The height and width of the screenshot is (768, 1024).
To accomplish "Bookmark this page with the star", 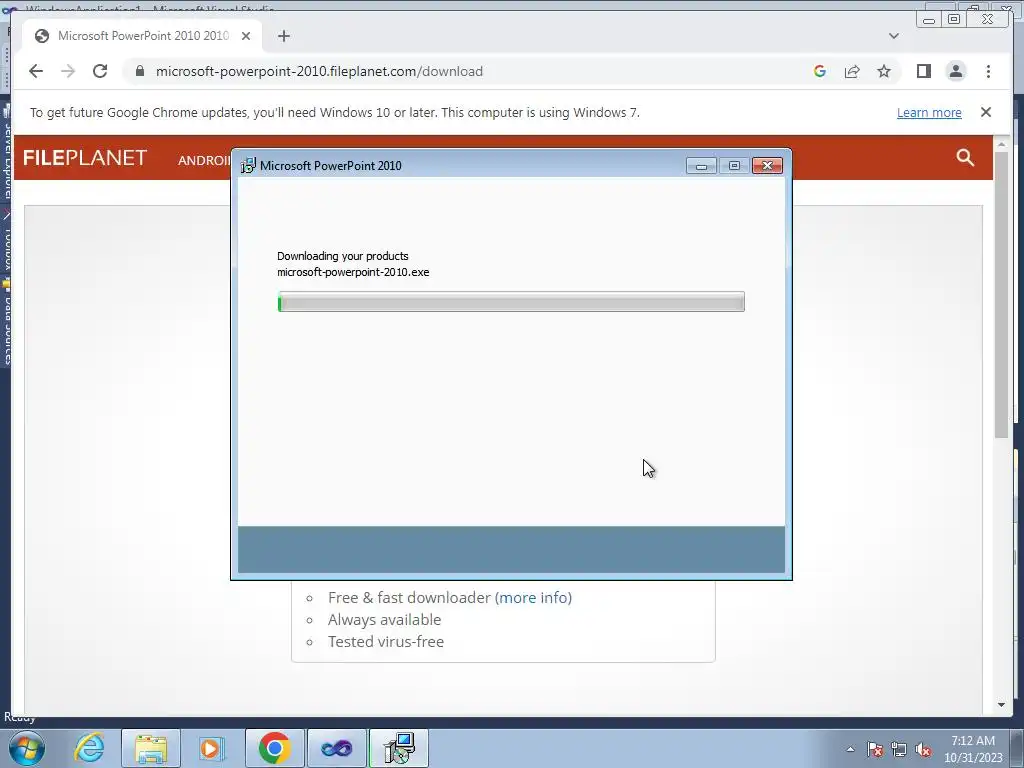I will [x=884, y=71].
